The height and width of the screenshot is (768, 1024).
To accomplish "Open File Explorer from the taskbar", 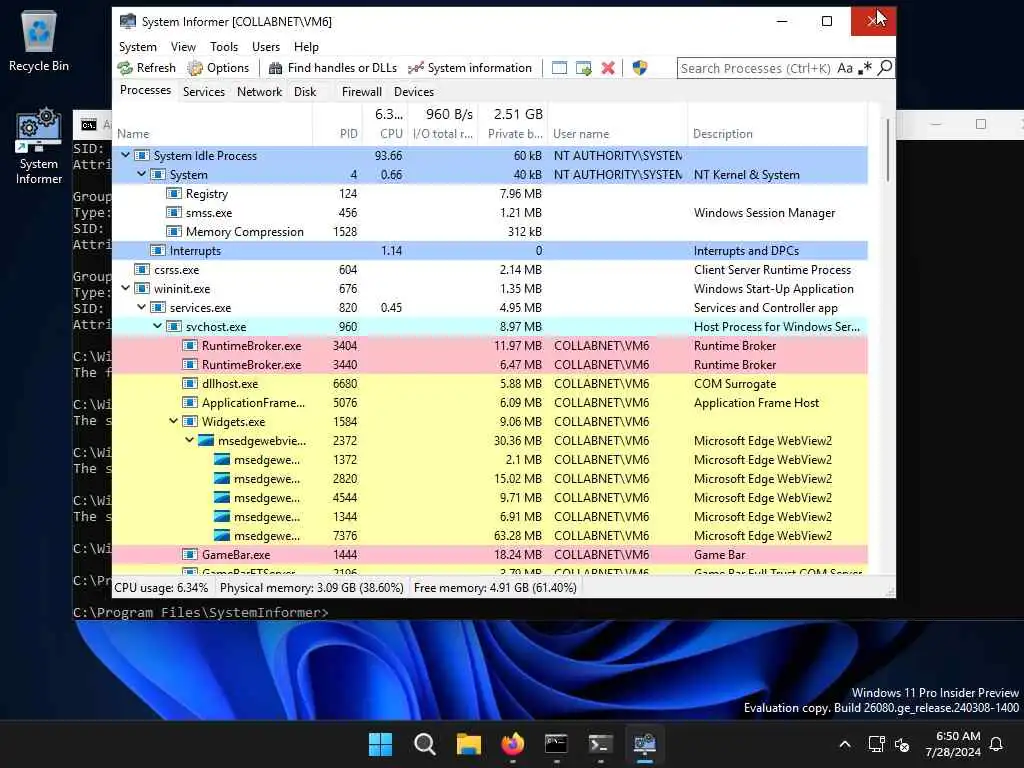I will point(468,744).
